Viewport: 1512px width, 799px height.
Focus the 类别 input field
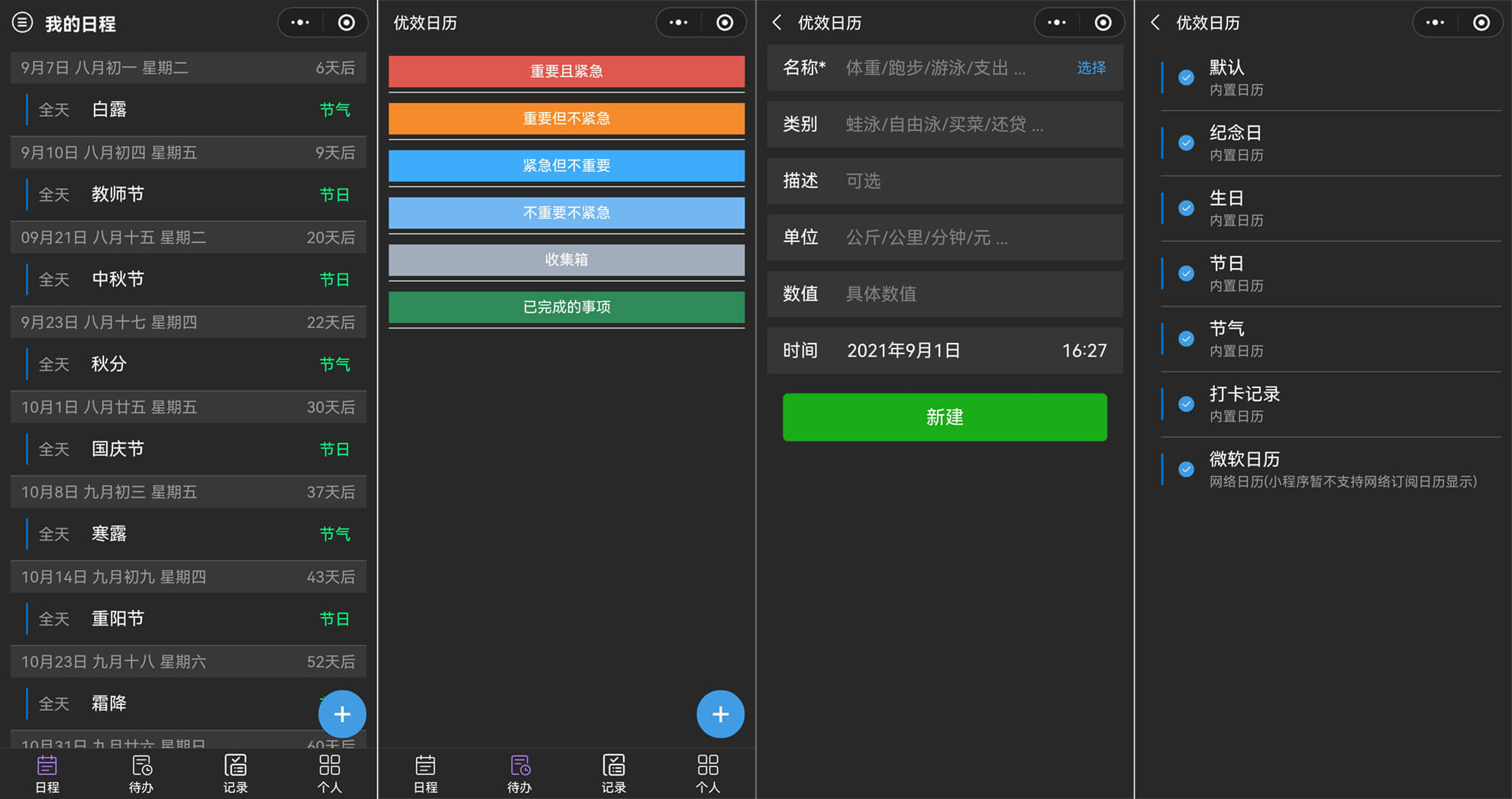(945, 125)
